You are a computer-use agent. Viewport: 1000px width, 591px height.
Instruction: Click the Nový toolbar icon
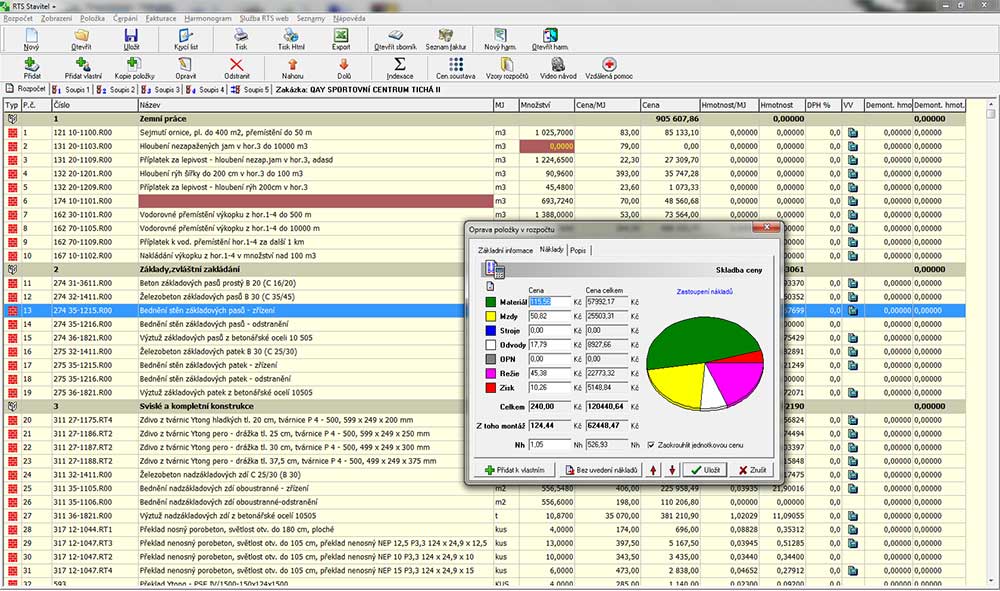(x=31, y=35)
